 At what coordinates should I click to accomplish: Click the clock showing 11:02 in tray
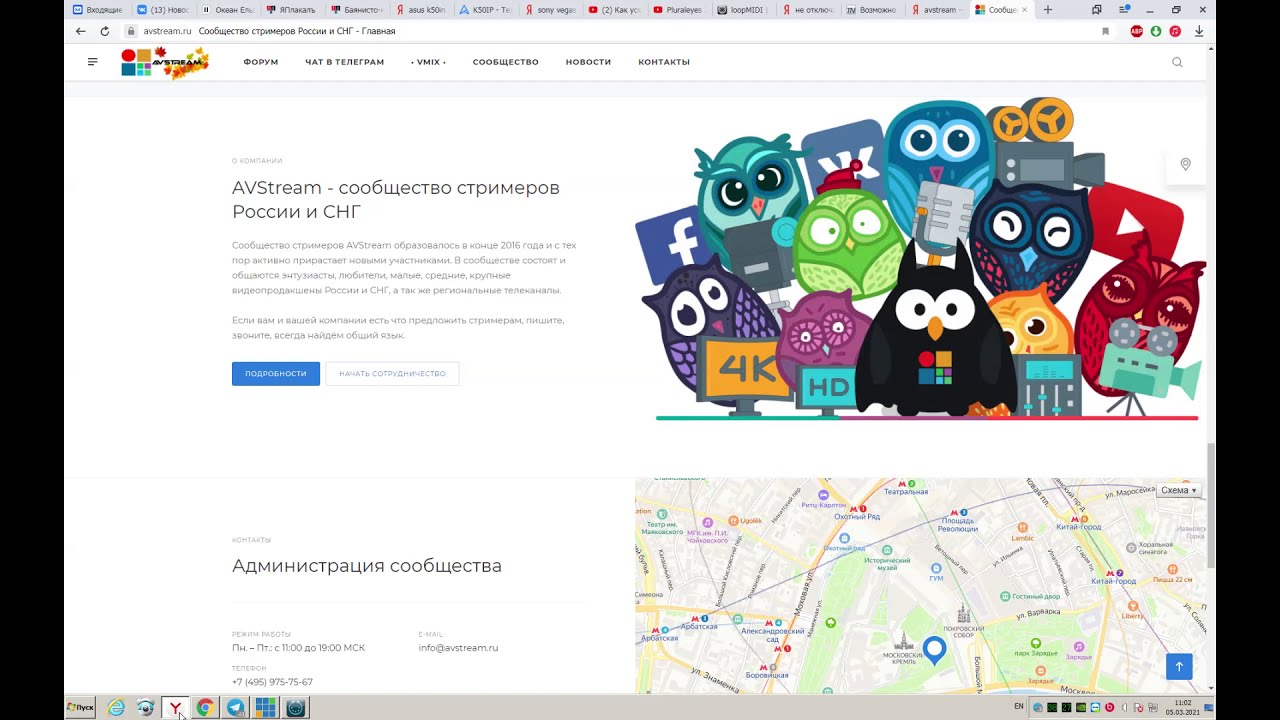pos(1183,703)
